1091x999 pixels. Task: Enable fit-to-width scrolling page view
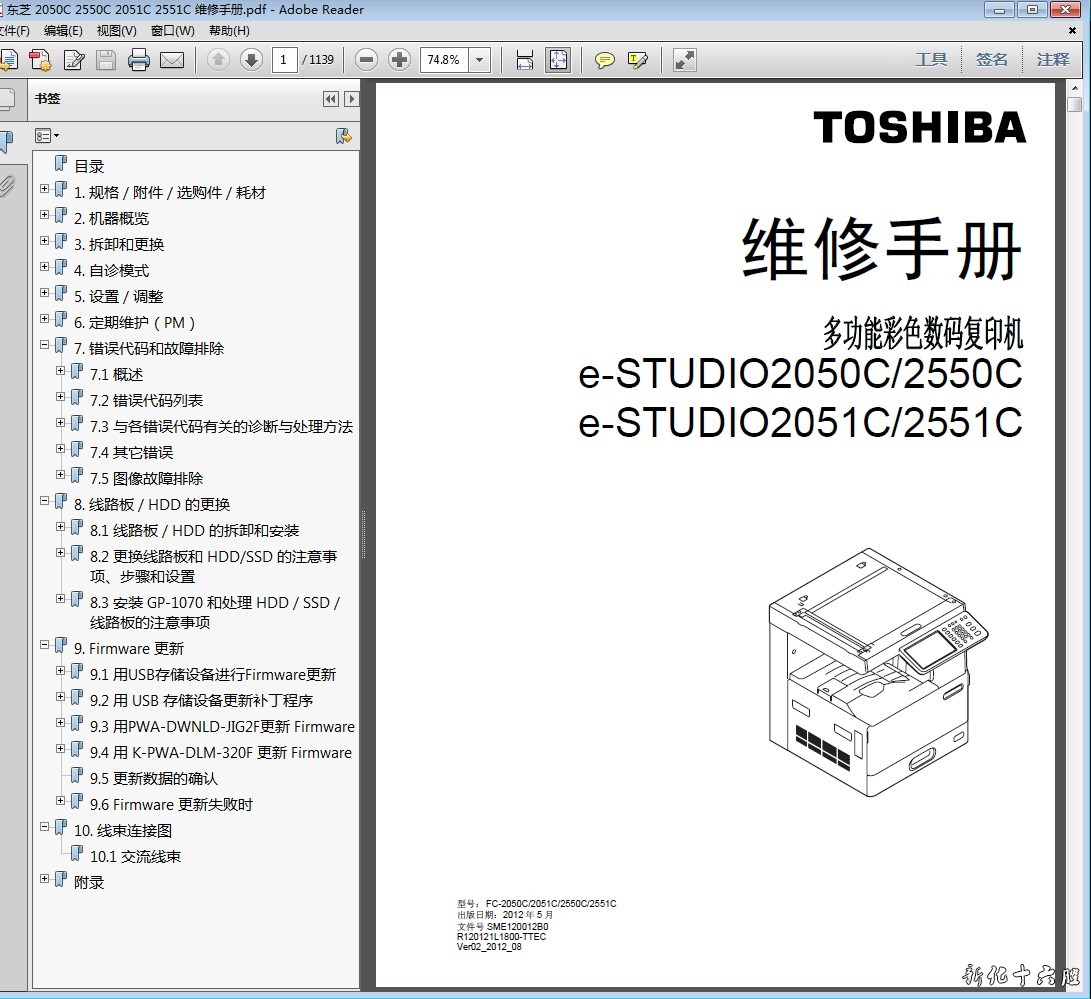click(525, 60)
